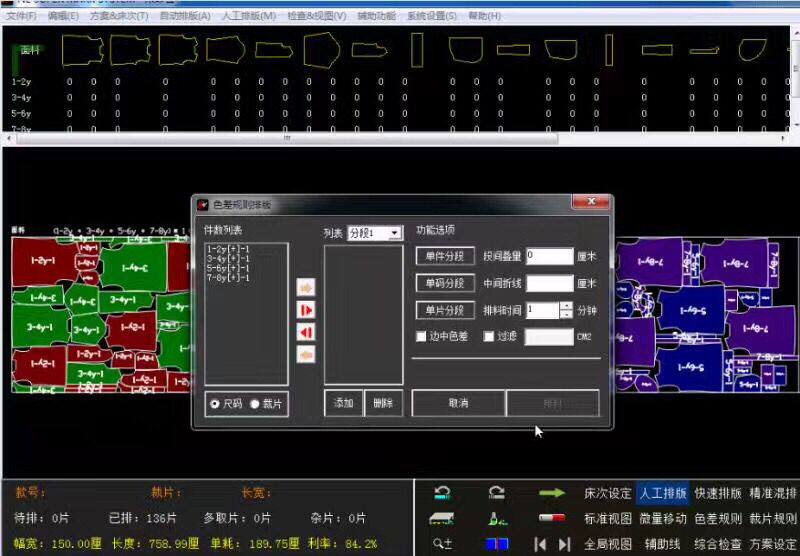Click 精准混排 in bottom panel
800x556 pixels.
[773, 493]
